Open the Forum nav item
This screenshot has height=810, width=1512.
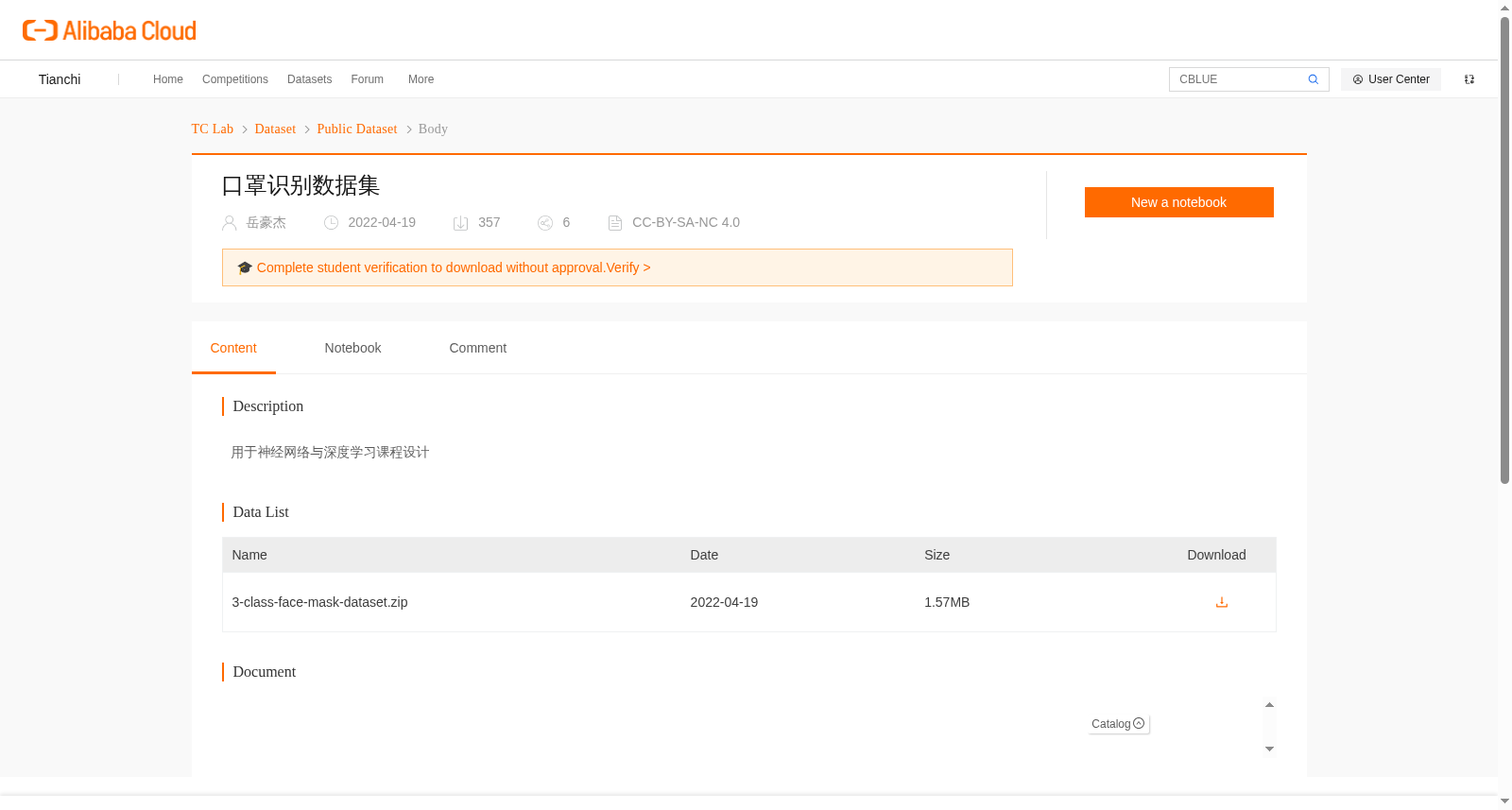tap(368, 79)
